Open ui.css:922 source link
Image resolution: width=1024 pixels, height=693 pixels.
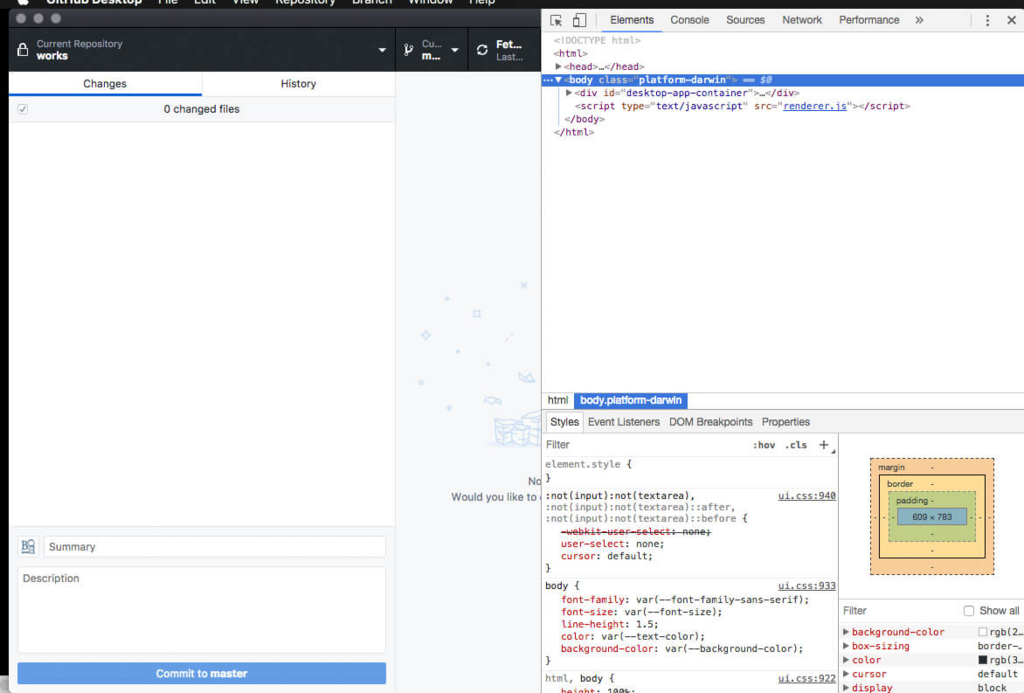pyautogui.click(x=807, y=679)
